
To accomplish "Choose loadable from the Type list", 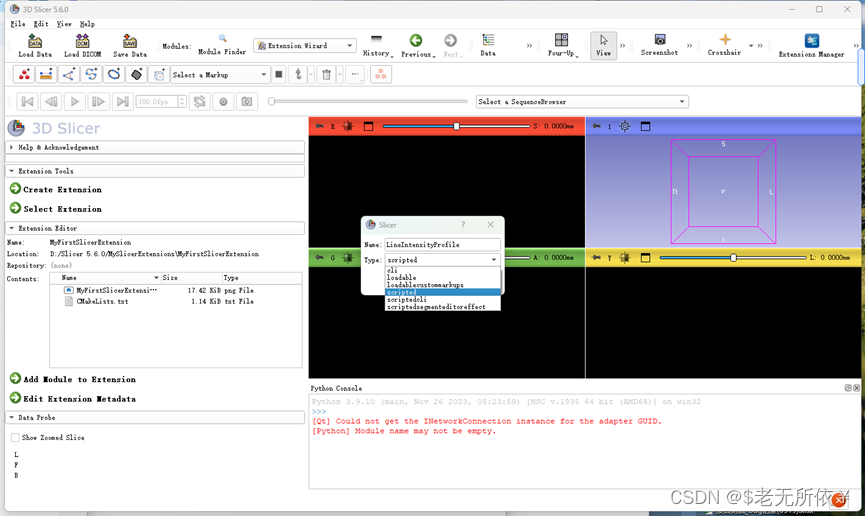I will click(442, 278).
